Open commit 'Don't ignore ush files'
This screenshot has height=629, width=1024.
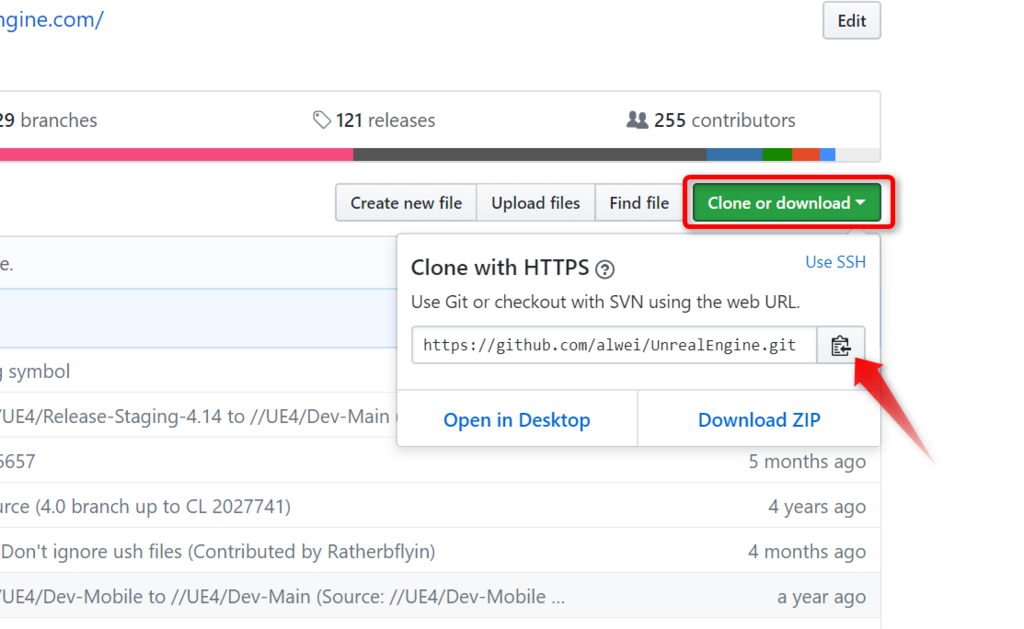pos(218,552)
